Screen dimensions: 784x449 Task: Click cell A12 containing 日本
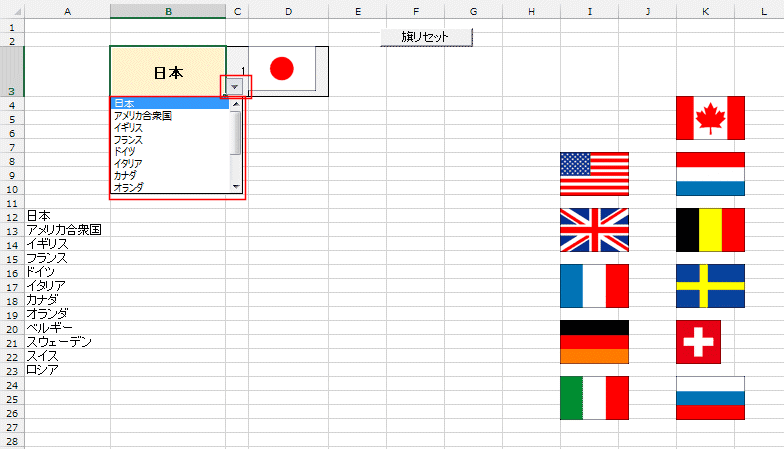(68, 216)
